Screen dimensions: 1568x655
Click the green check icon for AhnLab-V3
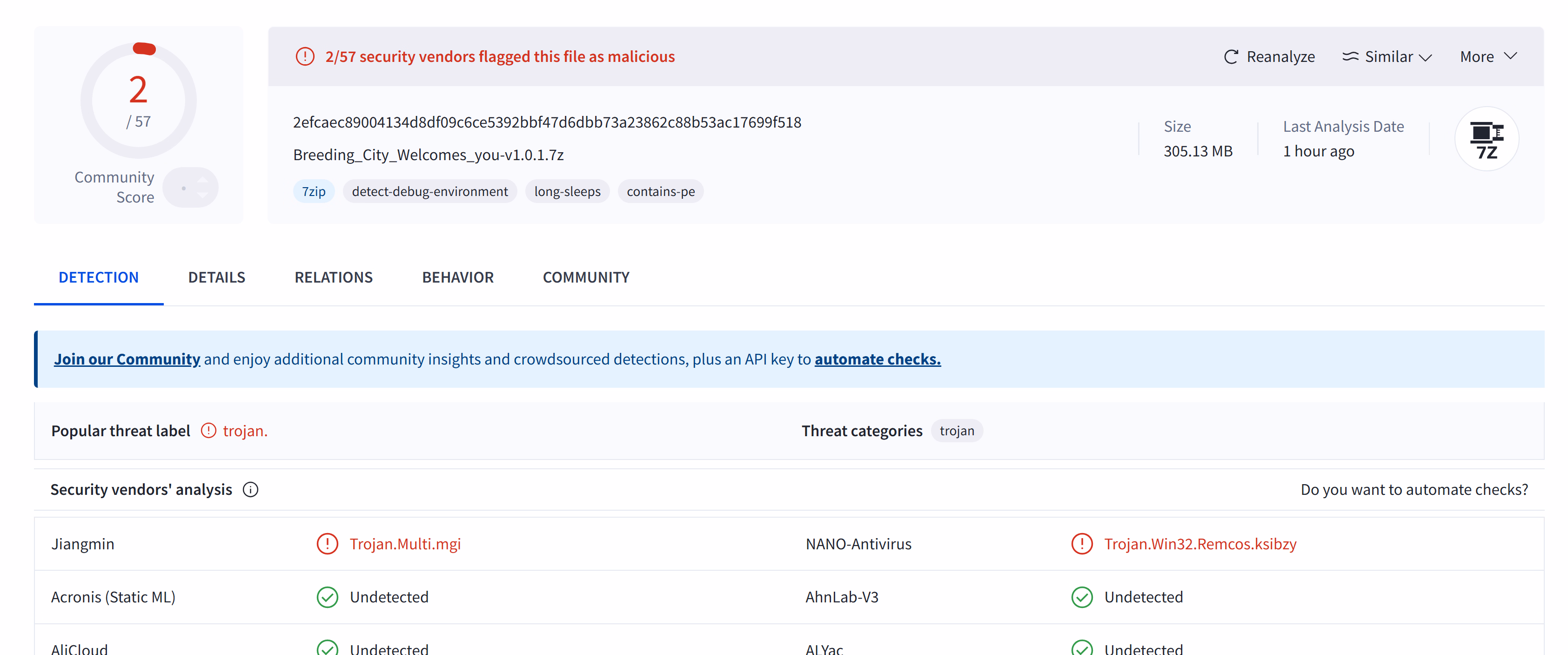(x=1082, y=597)
